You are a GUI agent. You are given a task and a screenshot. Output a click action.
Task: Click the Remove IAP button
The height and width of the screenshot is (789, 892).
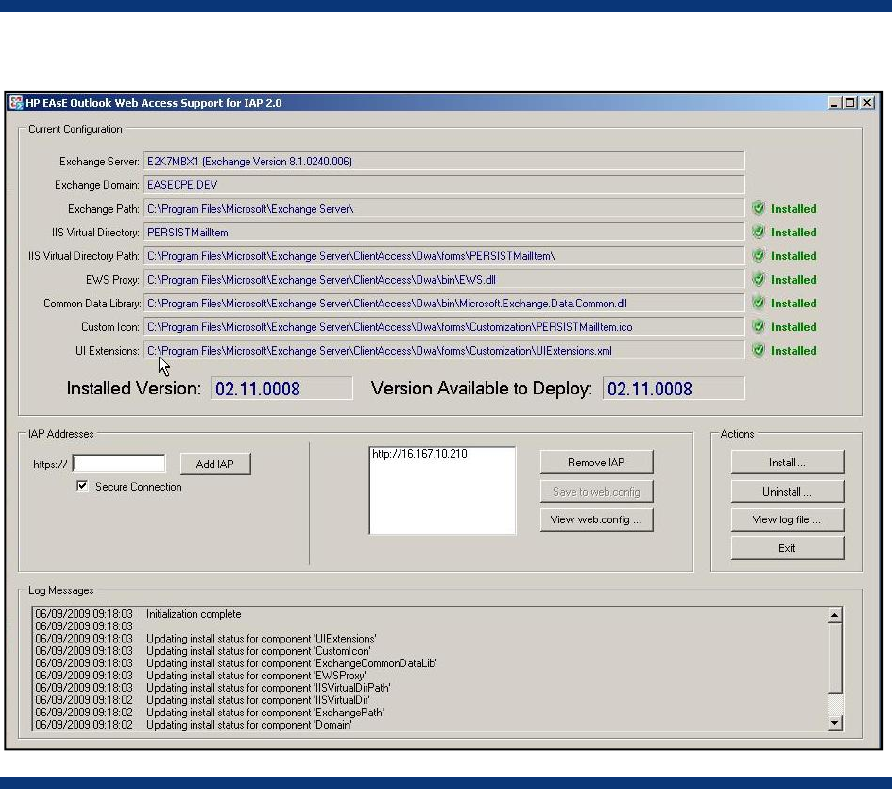click(596, 462)
